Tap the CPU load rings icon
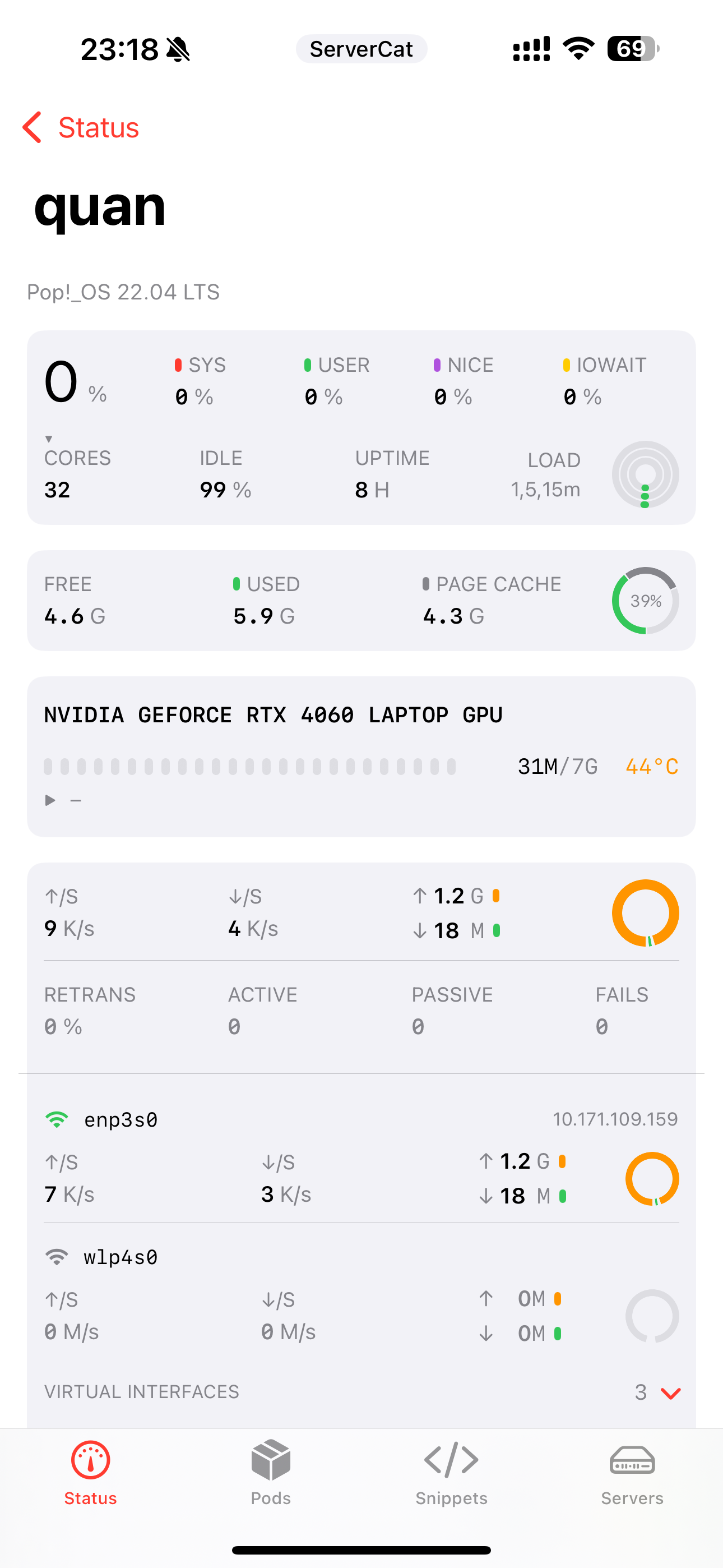Image resolution: width=723 pixels, height=1568 pixels. click(x=645, y=475)
